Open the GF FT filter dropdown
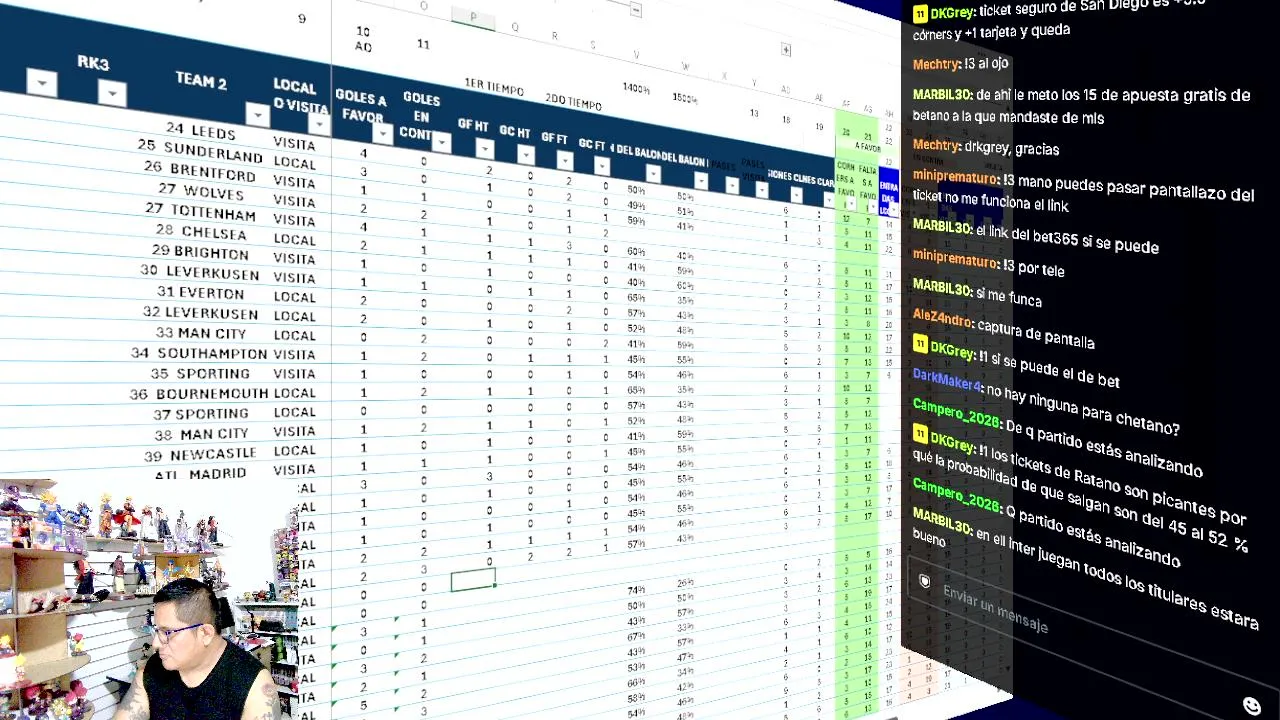This screenshot has width=1280, height=720. [x=565, y=160]
